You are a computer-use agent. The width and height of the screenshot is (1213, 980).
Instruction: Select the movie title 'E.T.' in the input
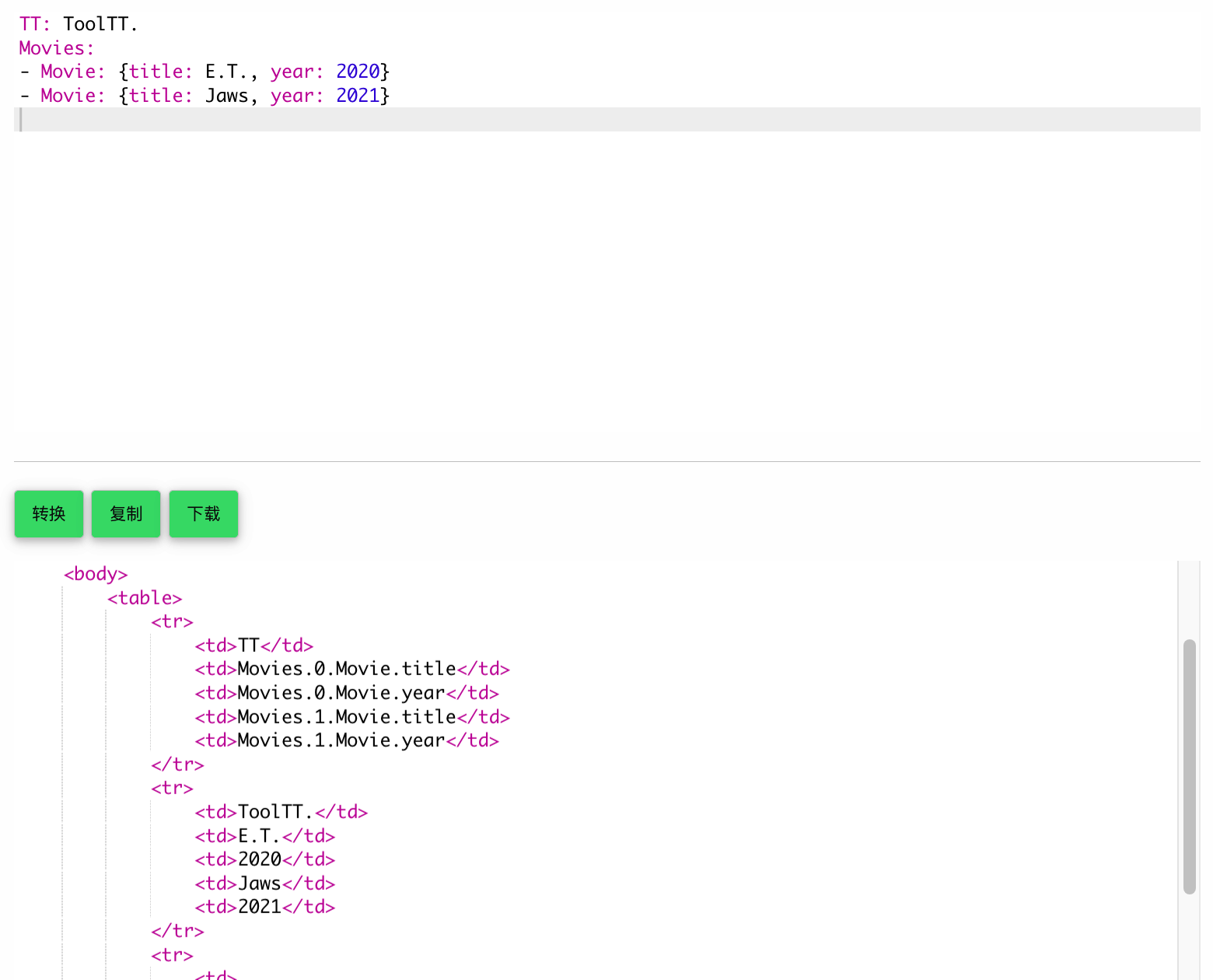225,71
